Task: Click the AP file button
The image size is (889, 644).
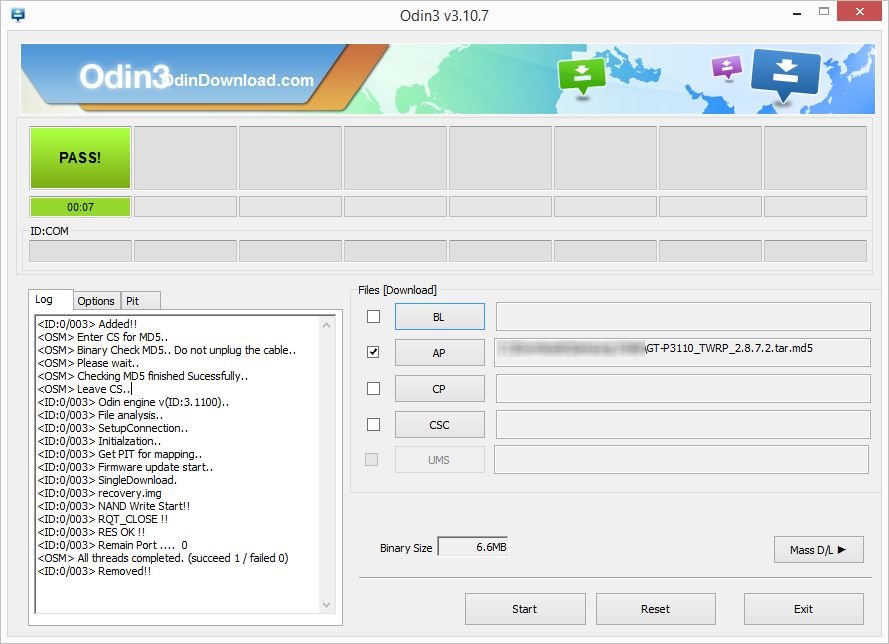Action: [x=439, y=353]
